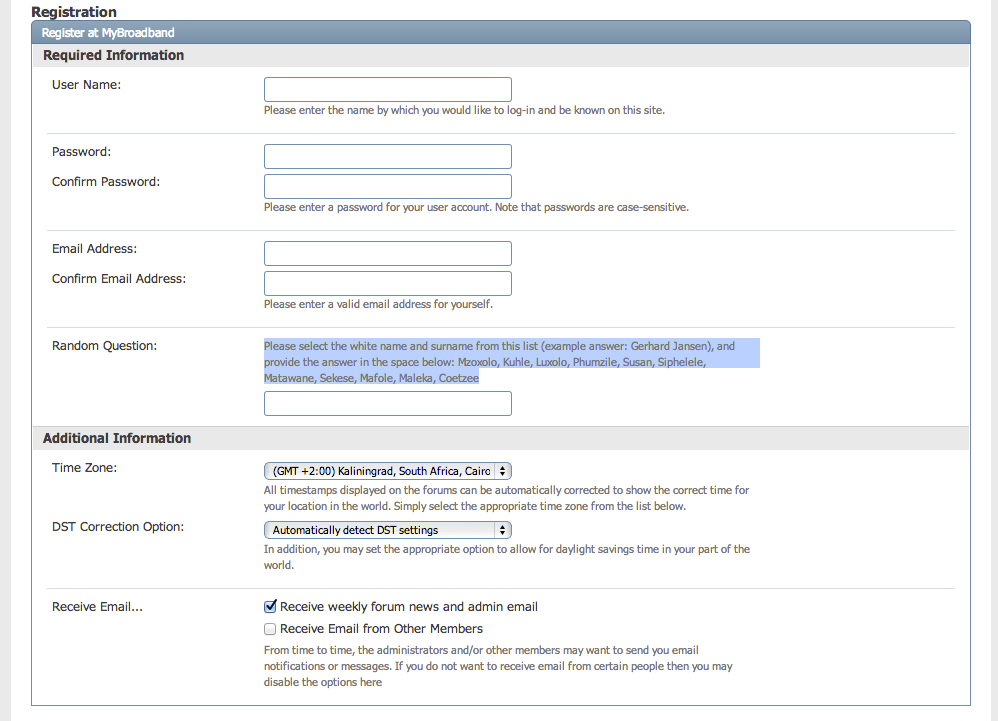The image size is (998, 721).
Task: Click the User Name input field
Action: point(388,90)
